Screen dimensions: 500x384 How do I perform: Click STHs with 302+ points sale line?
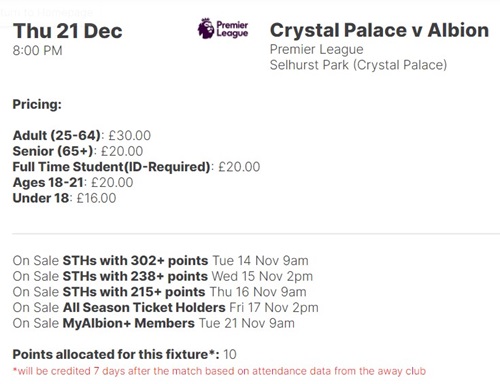[x=160, y=260]
